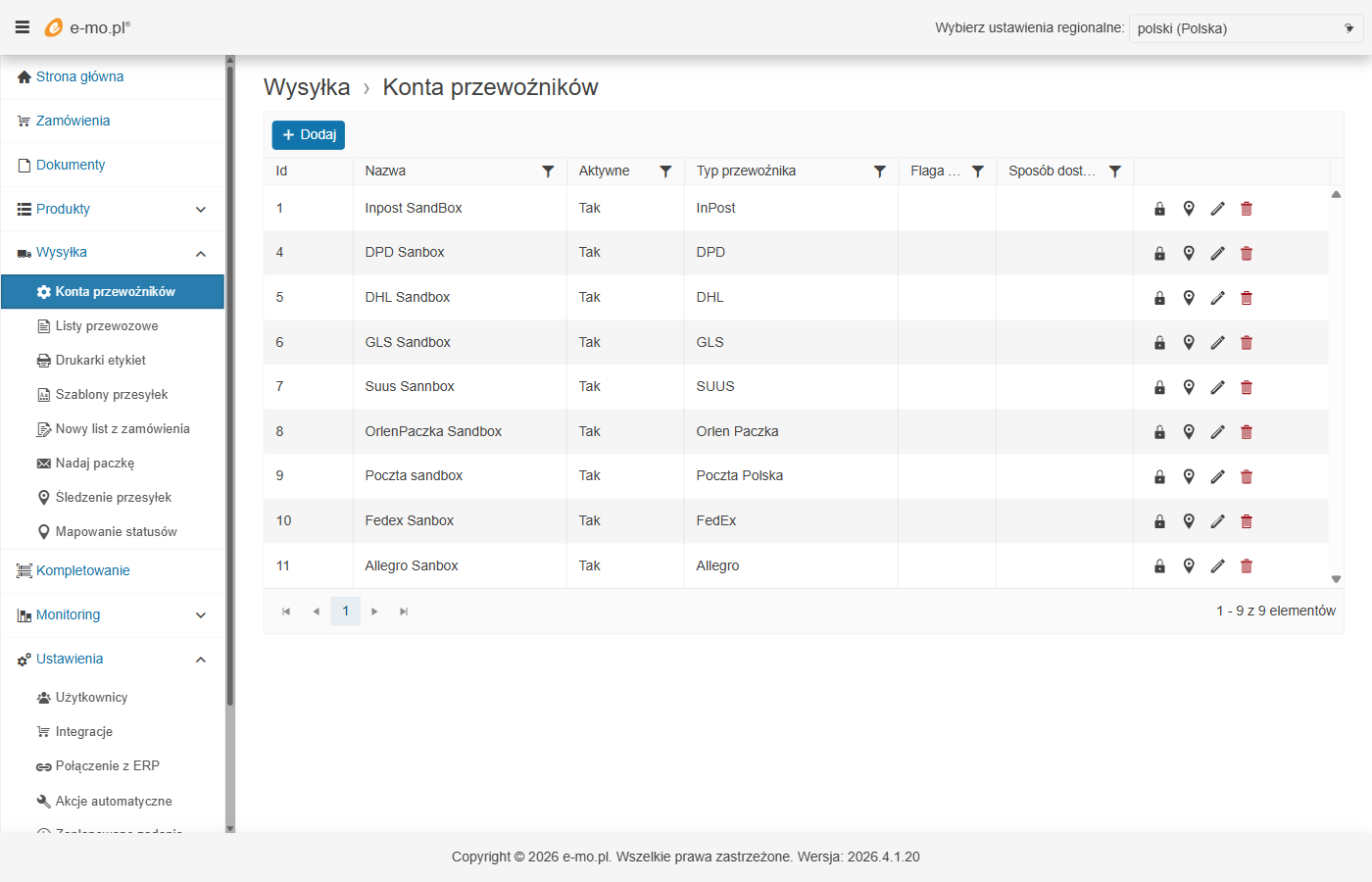
Task: Edit the DHL Sandbox account with pencil icon
Action: click(1217, 298)
